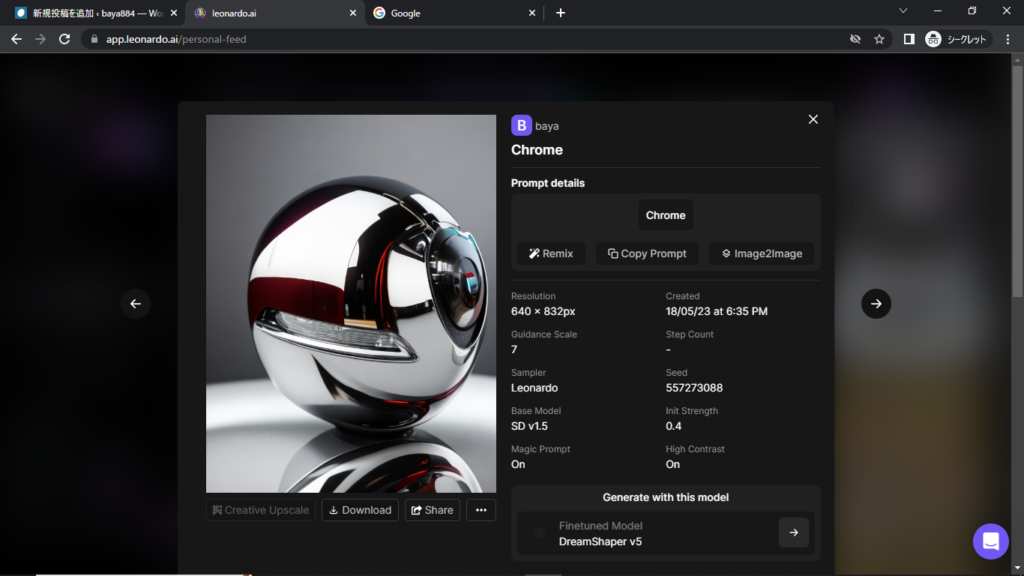The height and width of the screenshot is (576, 1024).
Task: Open Image2Image for this picture
Action: pyautogui.click(x=761, y=254)
